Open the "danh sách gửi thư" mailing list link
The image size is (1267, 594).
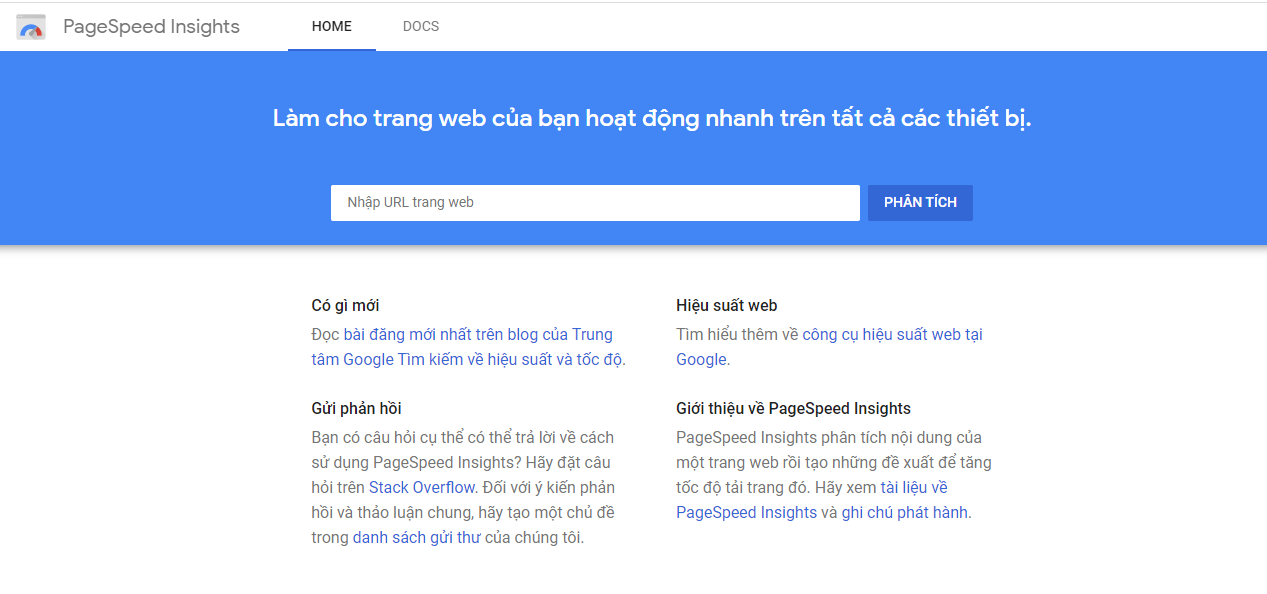(417, 537)
